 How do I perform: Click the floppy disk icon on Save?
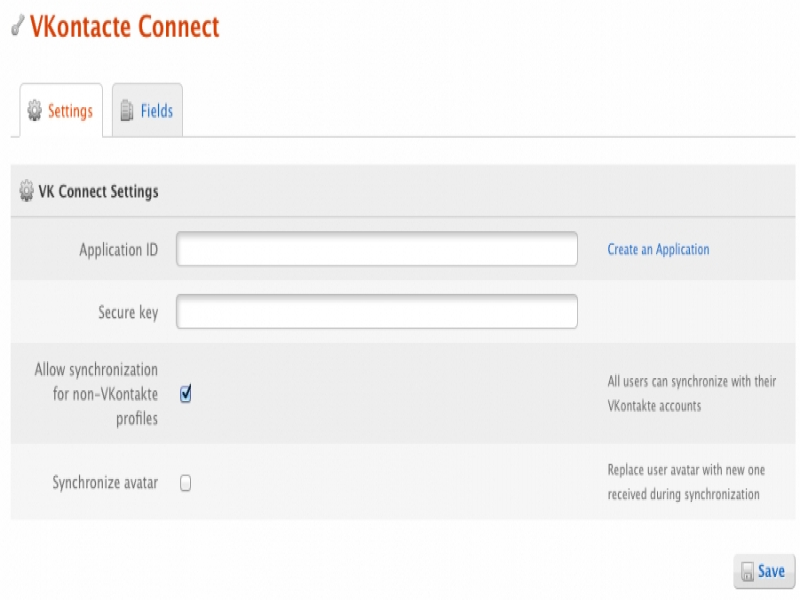click(x=747, y=572)
